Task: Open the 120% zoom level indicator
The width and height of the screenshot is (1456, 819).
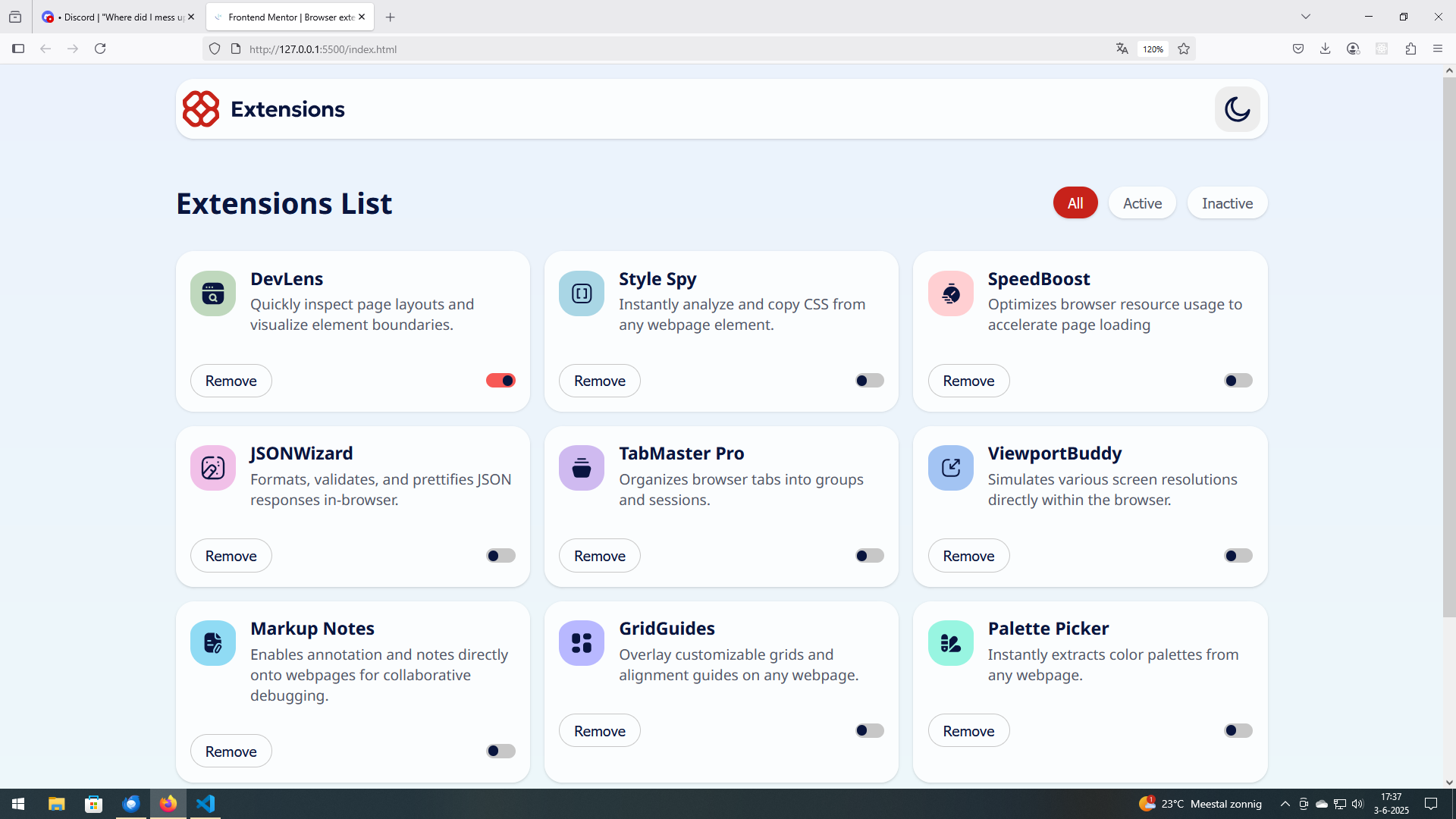Action: point(1153,49)
